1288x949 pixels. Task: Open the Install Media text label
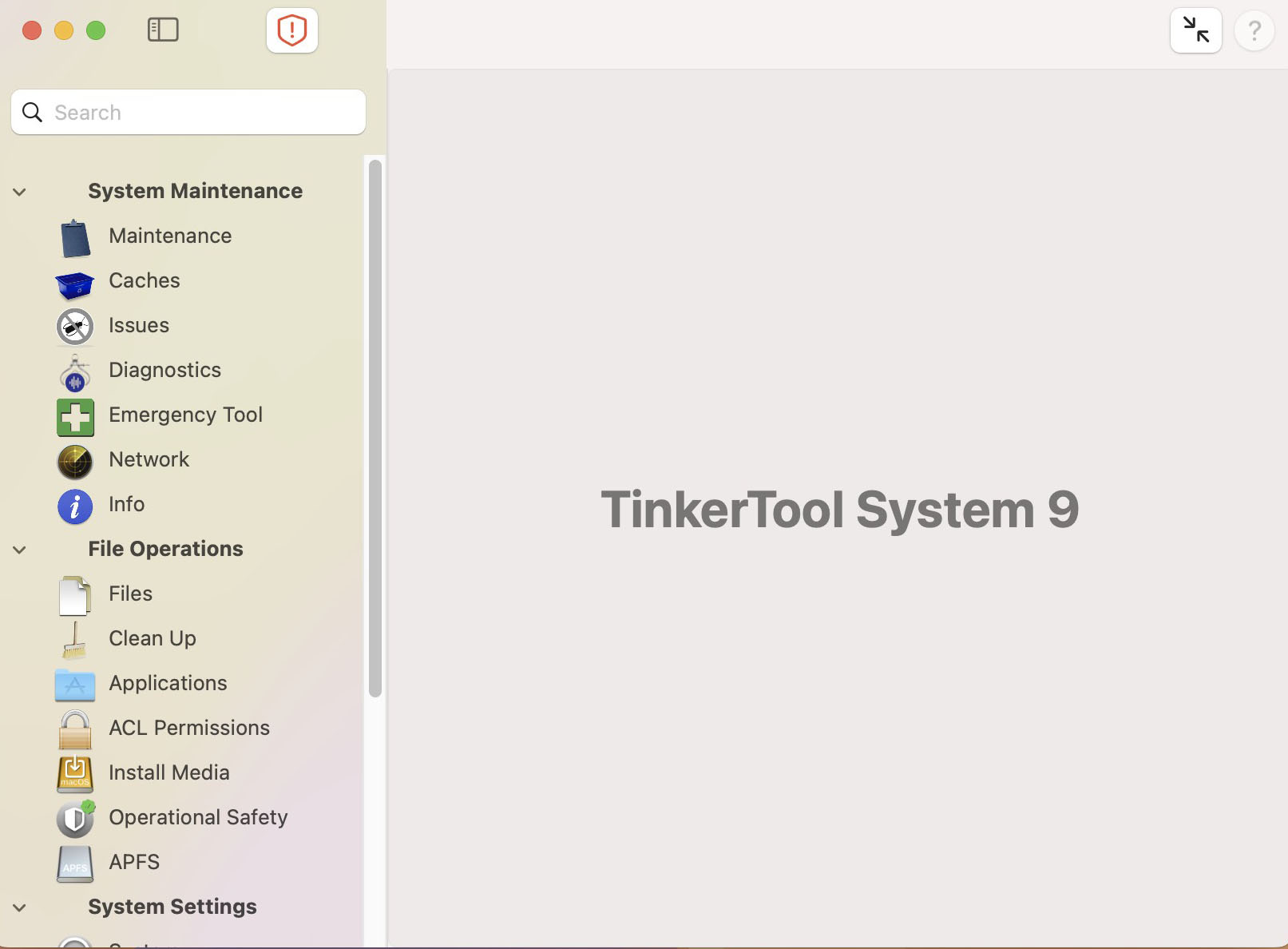pyautogui.click(x=169, y=772)
